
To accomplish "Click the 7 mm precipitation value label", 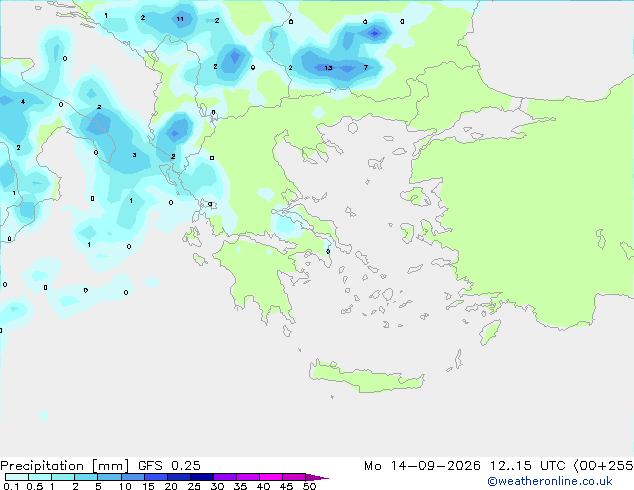I will point(366,68).
